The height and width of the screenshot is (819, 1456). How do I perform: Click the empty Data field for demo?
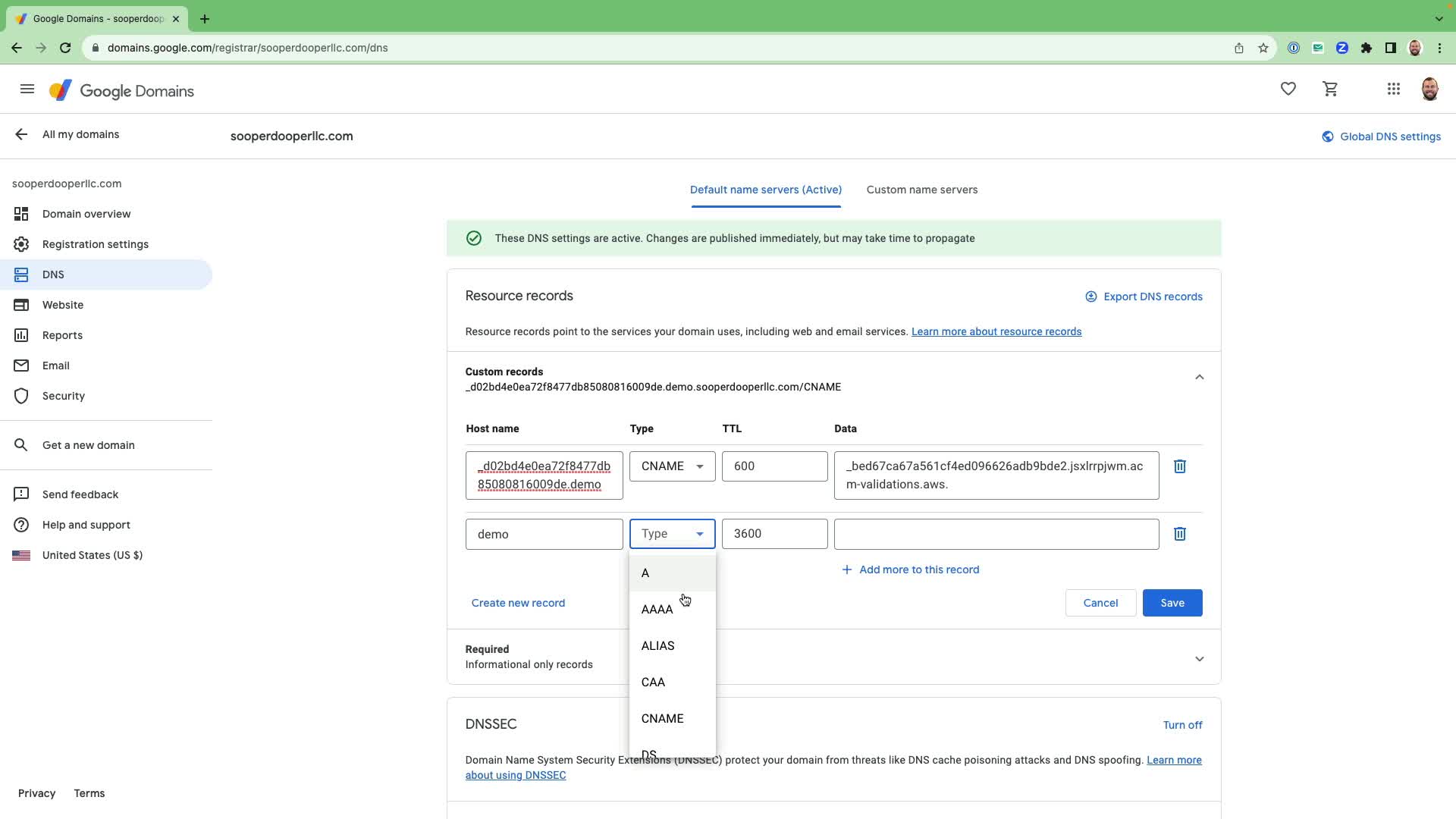pyautogui.click(x=996, y=534)
